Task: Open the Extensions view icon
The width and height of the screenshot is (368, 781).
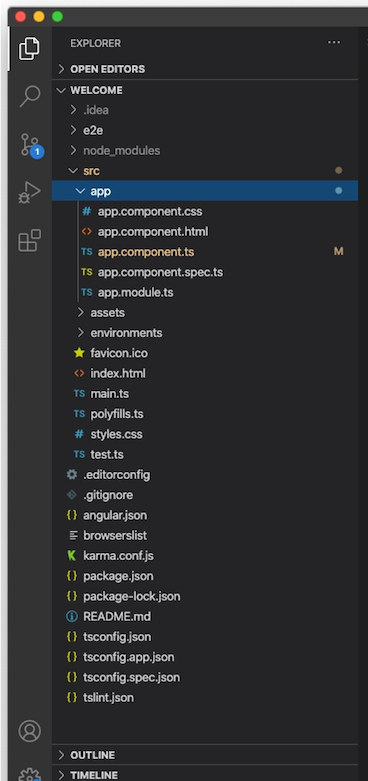Action: pyautogui.click(x=29, y=241)
